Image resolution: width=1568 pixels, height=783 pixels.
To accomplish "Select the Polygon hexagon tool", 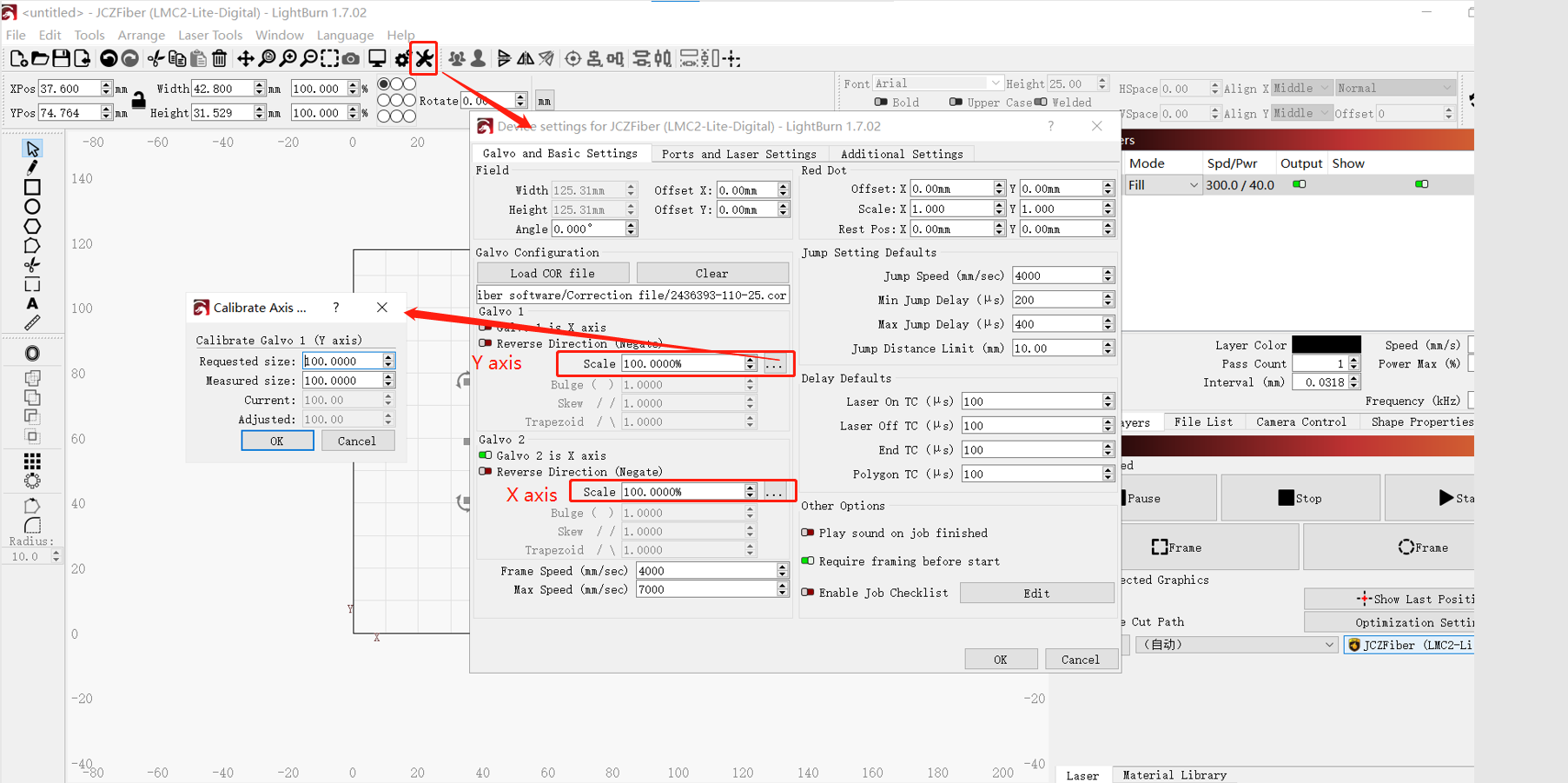I will pyautogui.click(x=32, y=226).
